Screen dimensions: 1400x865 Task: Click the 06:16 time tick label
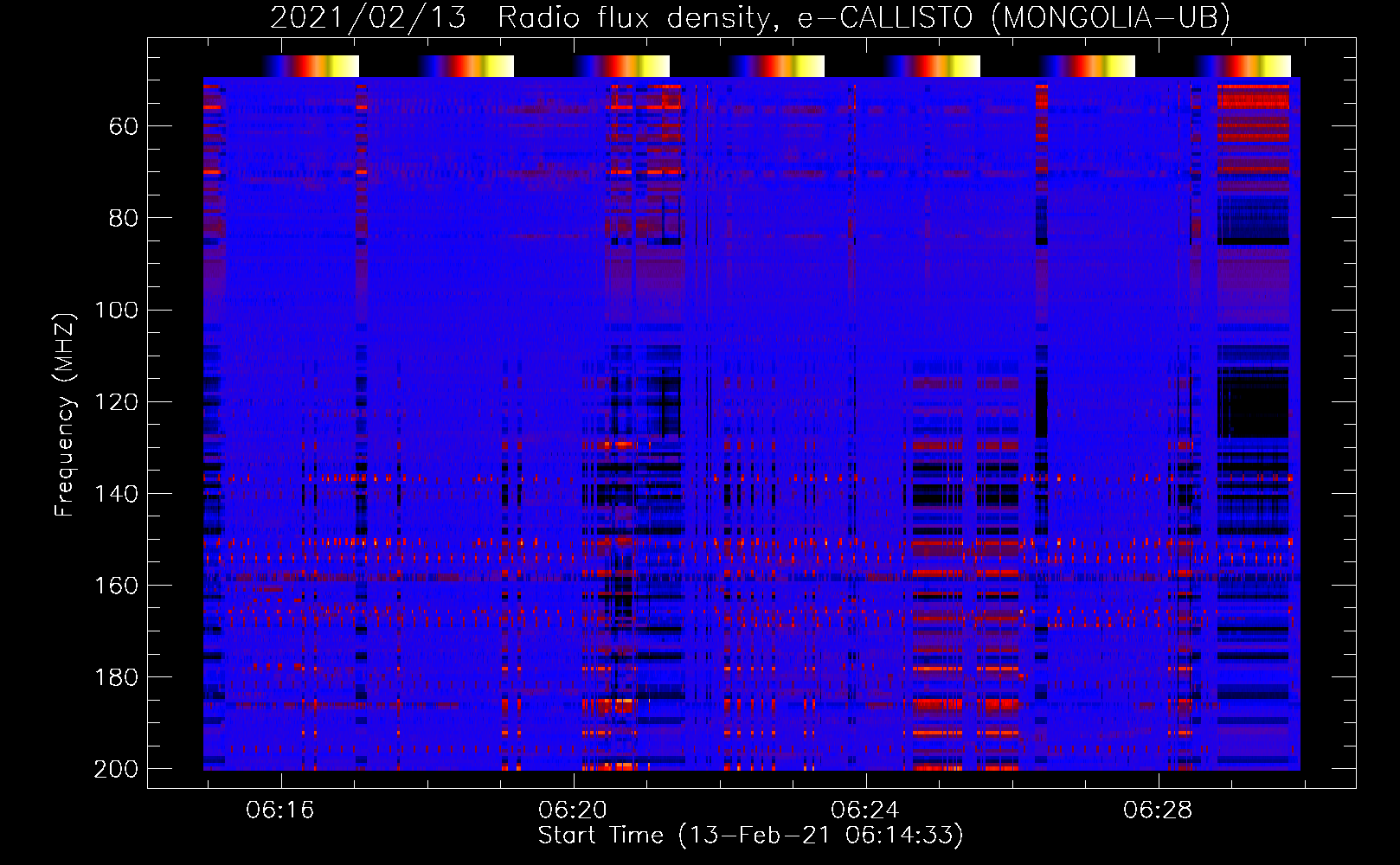(279, 811)
